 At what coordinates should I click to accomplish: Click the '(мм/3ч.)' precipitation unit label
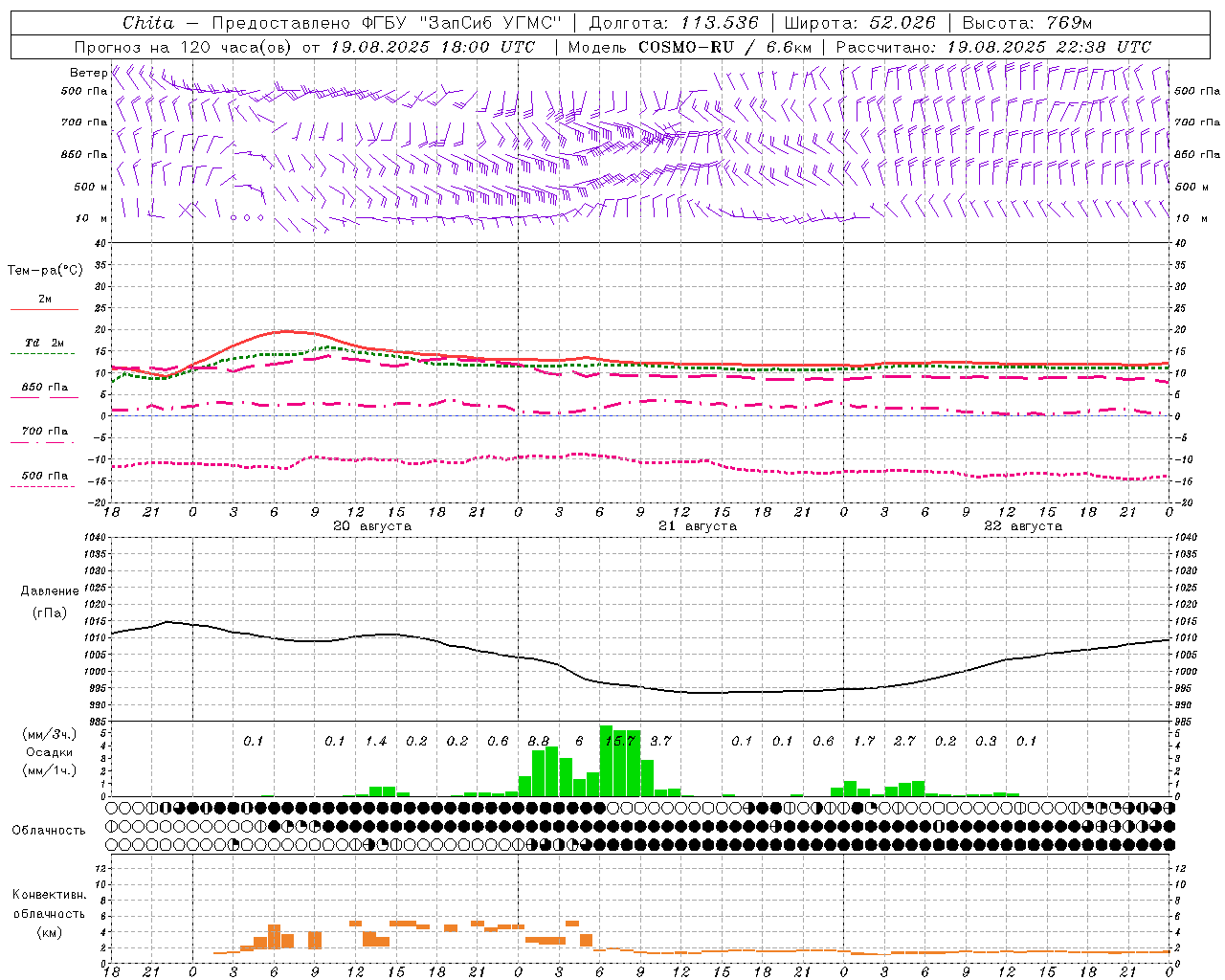[x=50, y=734]
